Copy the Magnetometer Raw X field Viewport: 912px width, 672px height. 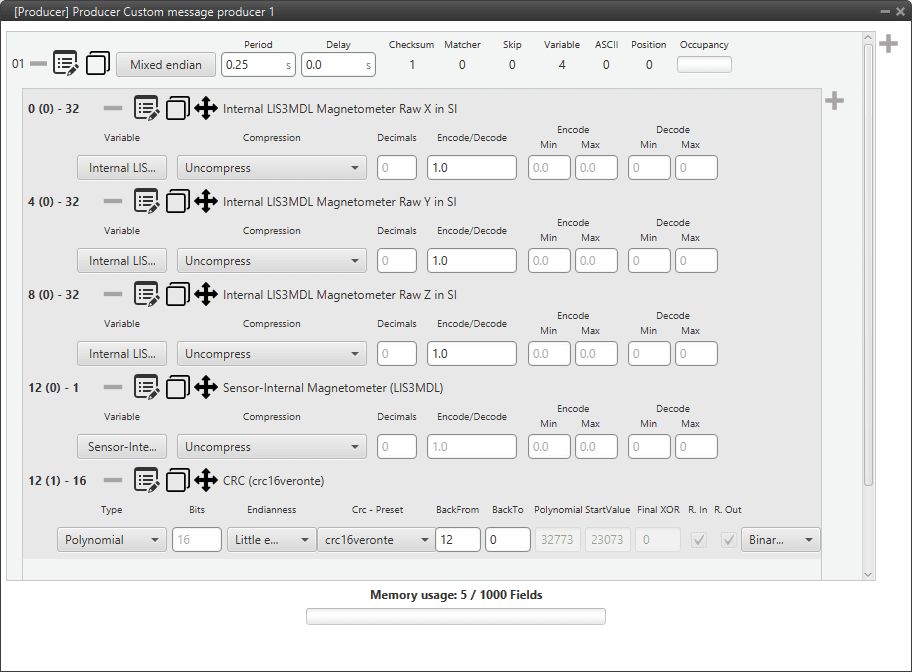[x=177, y=108]
